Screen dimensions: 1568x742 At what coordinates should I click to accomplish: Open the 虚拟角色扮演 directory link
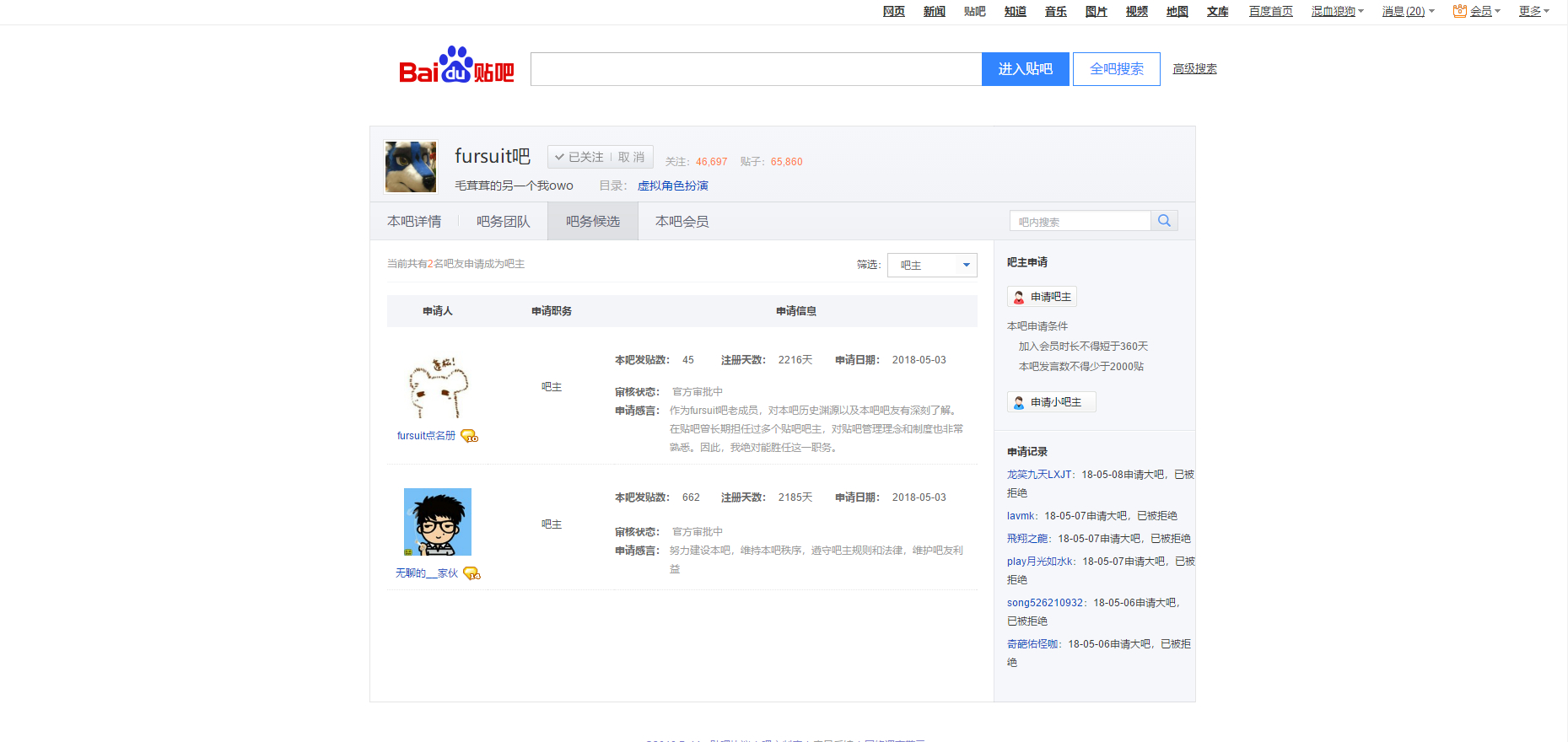(x=672, y=185)
